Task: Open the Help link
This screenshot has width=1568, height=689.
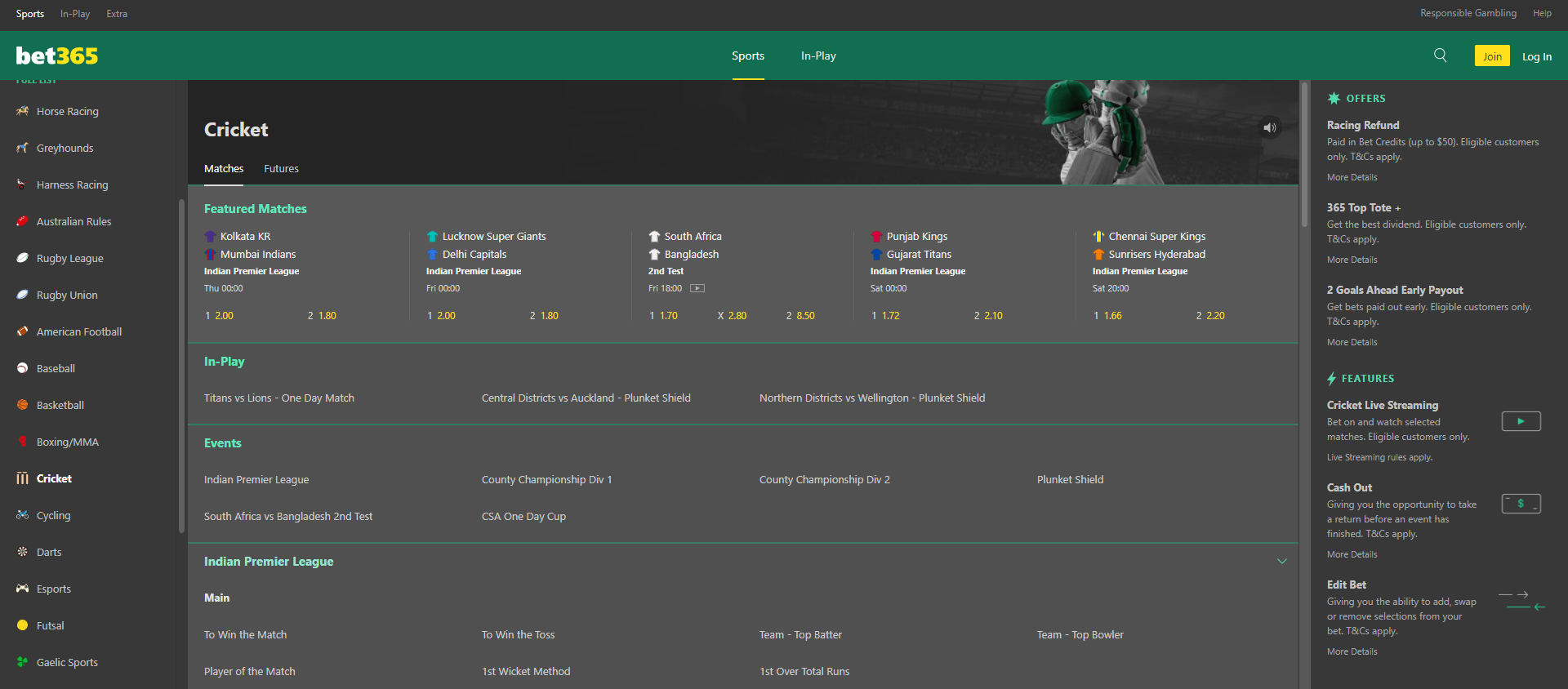Action: pyautogui.click(x=1542, y=13)
